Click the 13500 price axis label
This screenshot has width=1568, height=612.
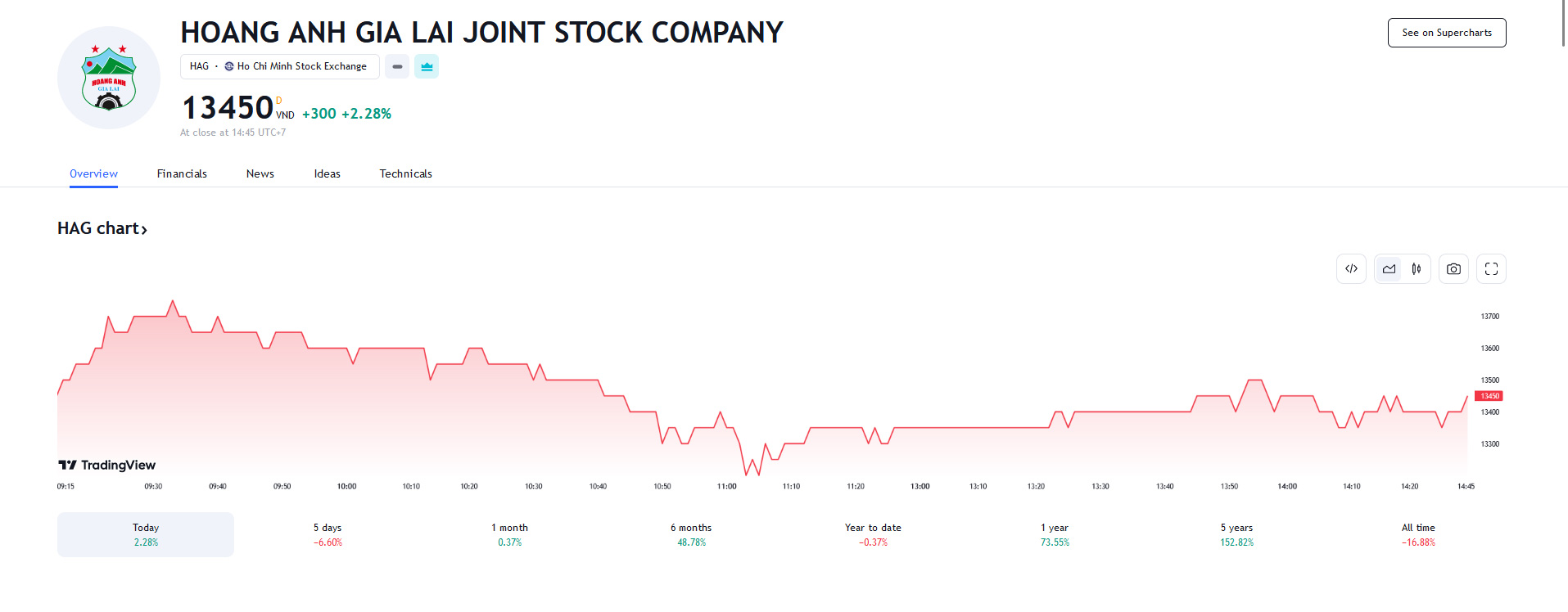tap(1489, 380)
